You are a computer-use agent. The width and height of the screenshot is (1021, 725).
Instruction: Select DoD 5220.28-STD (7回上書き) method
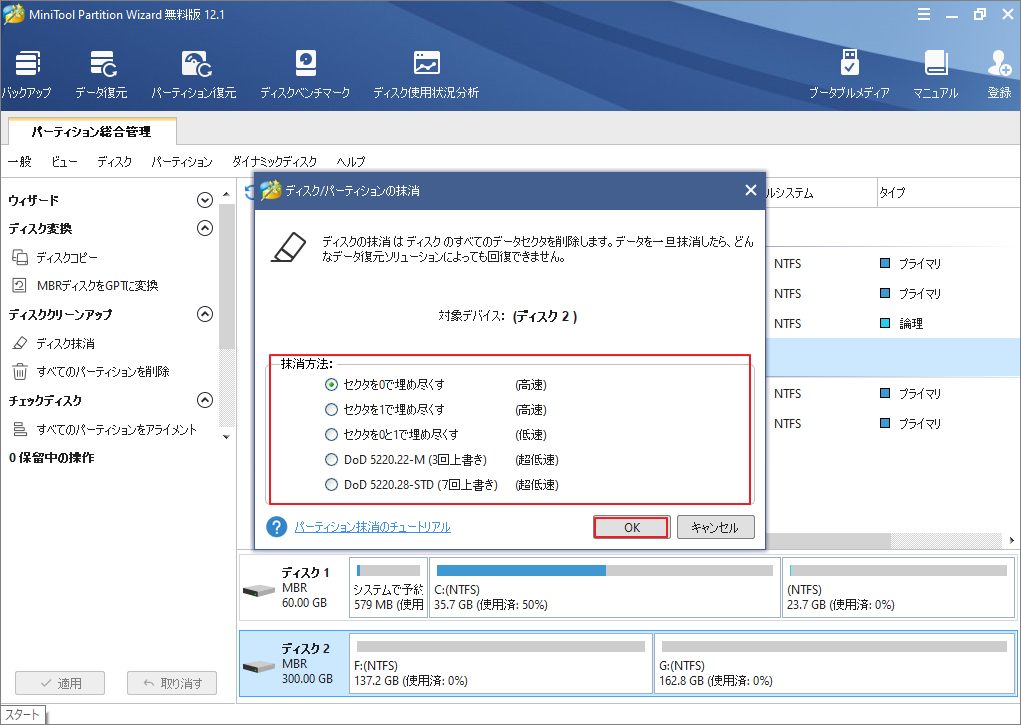point(332,484)
